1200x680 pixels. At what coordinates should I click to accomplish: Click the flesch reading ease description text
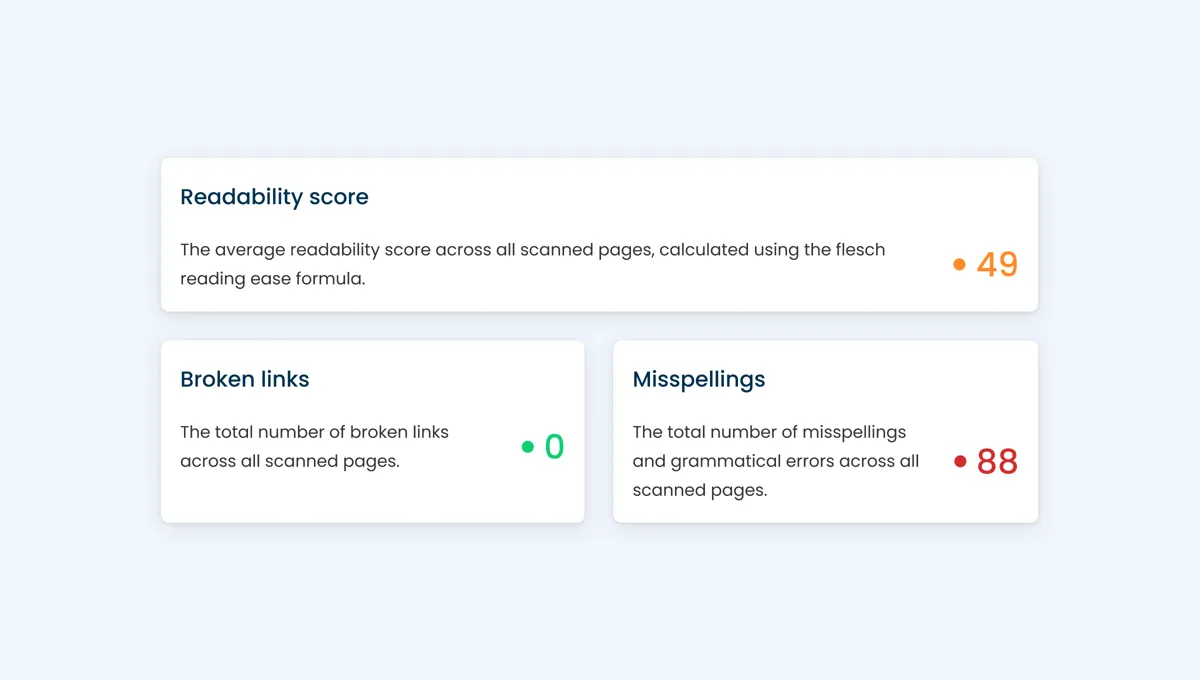[x=532, y=263]
